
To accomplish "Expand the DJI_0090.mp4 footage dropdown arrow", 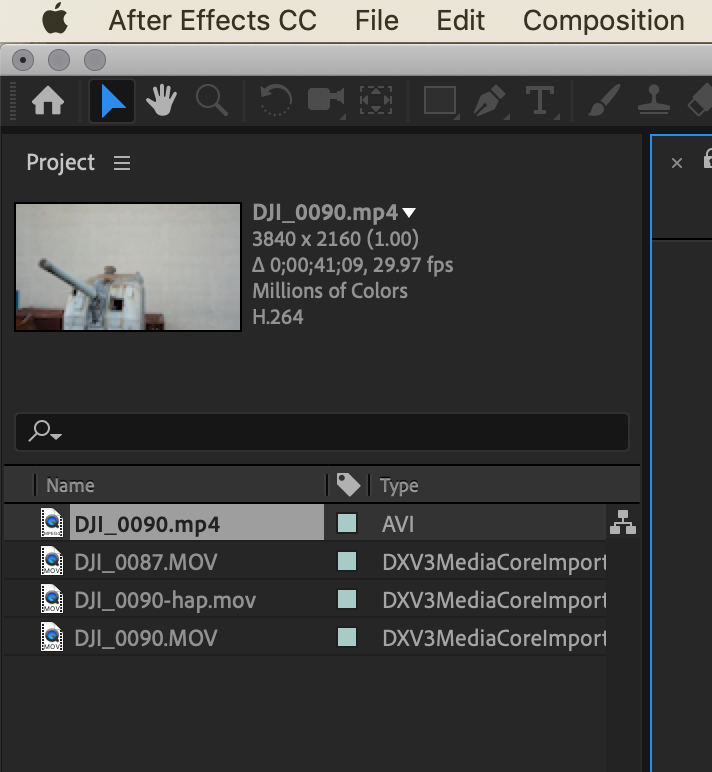I will [x=409, y=213].
